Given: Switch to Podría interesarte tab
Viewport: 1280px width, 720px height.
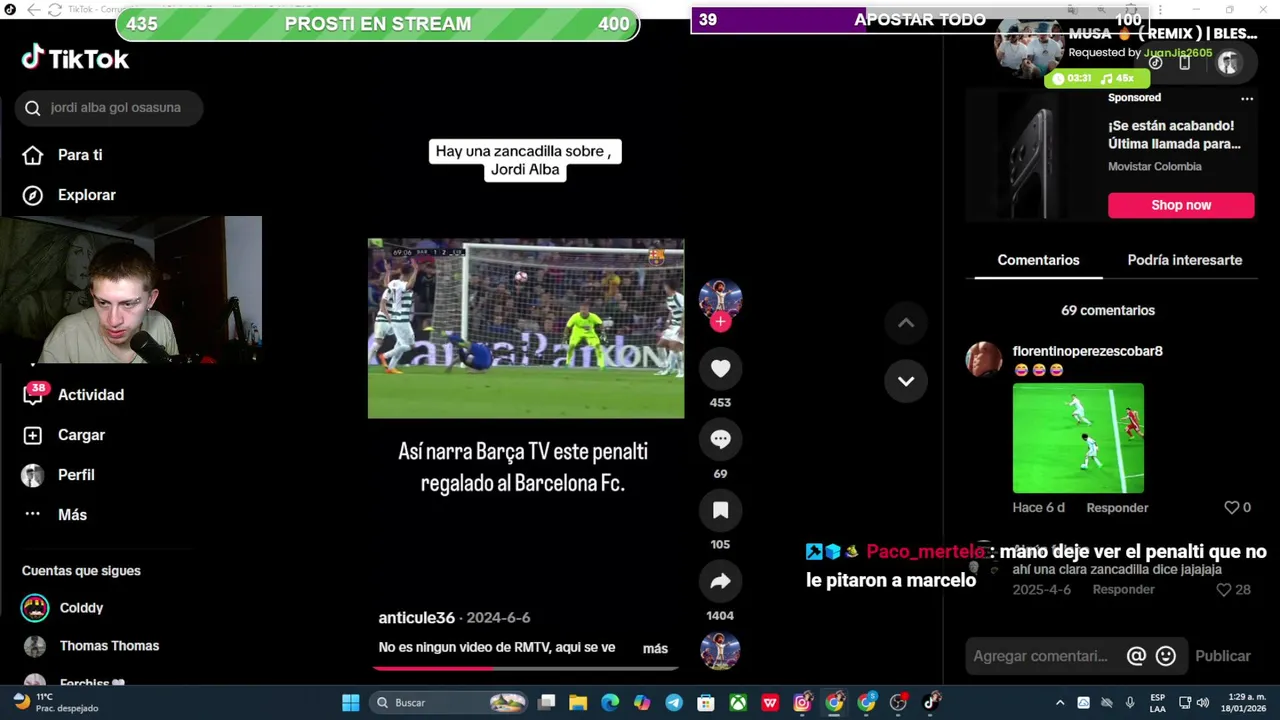Looking at the screenshot, I should click(1184, 260).
